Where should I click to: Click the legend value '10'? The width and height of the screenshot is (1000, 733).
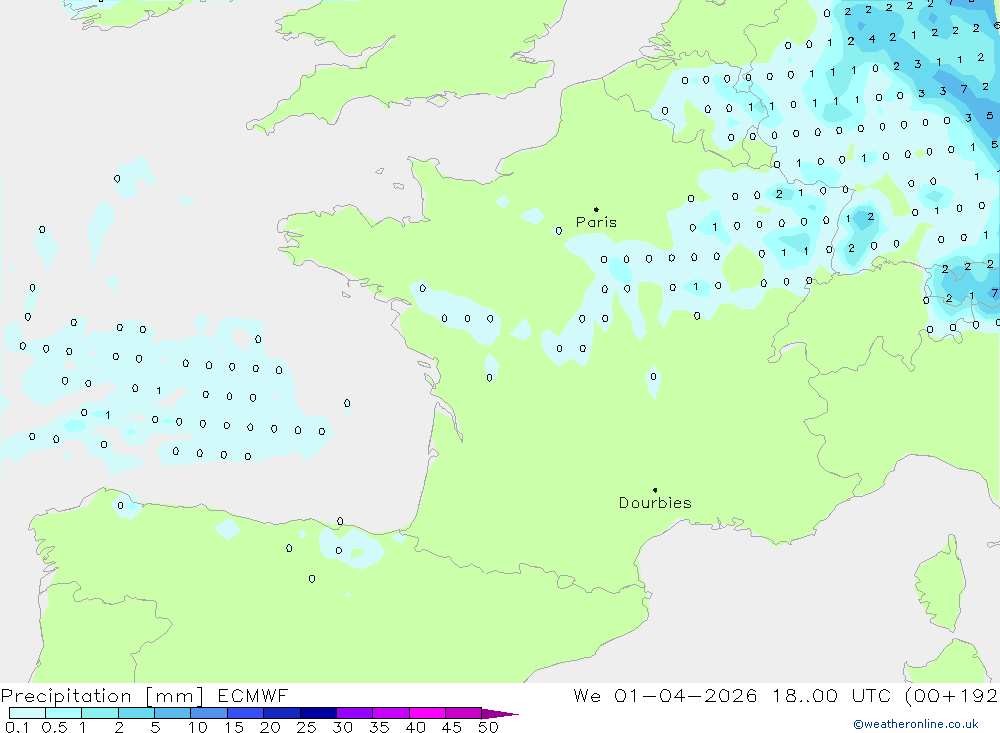click(x=198, y=727)
